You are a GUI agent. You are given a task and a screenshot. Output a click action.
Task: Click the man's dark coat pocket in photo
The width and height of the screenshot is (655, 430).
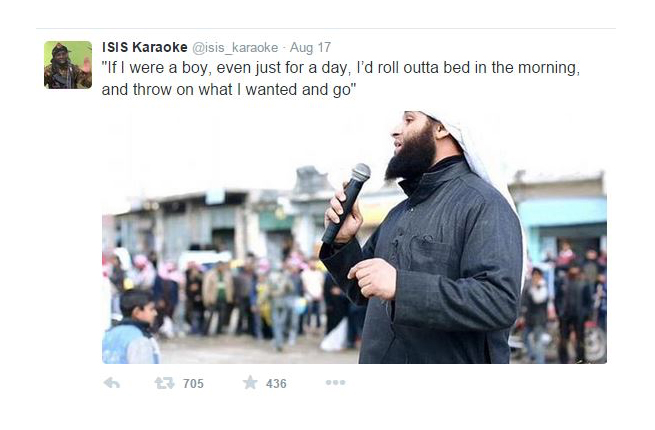(430, 253)
